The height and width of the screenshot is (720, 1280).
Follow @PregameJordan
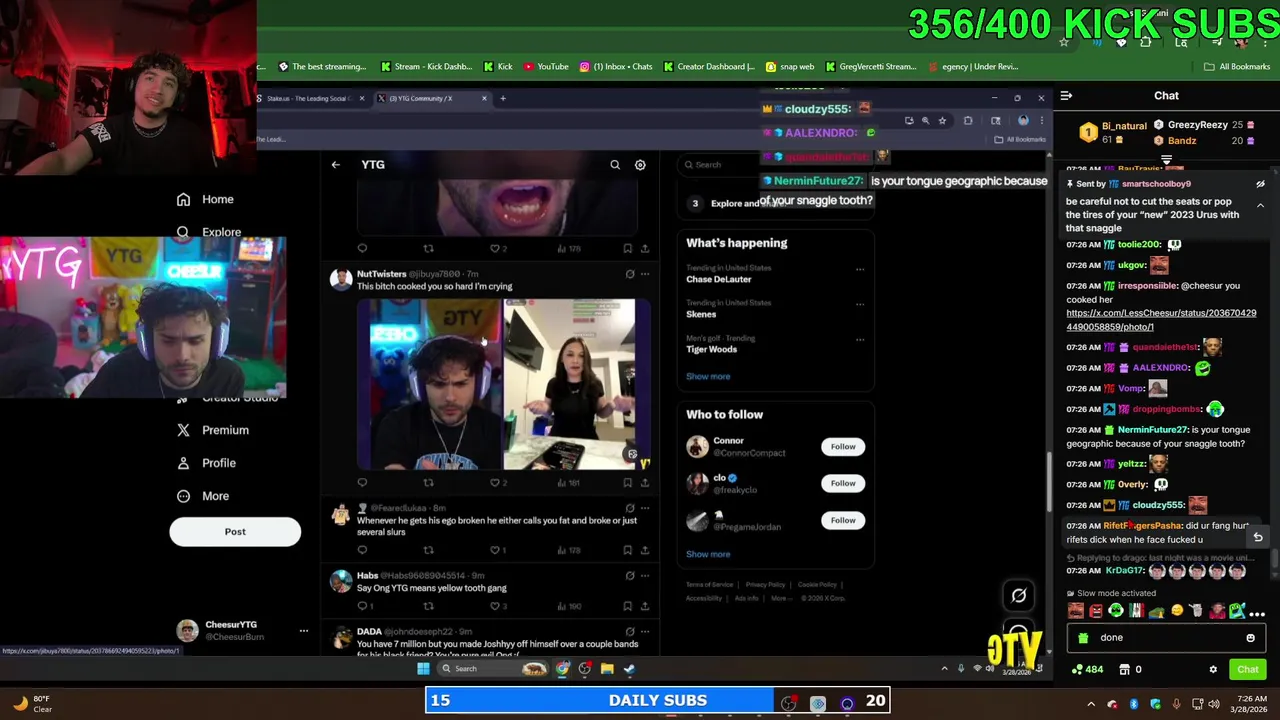843,520
